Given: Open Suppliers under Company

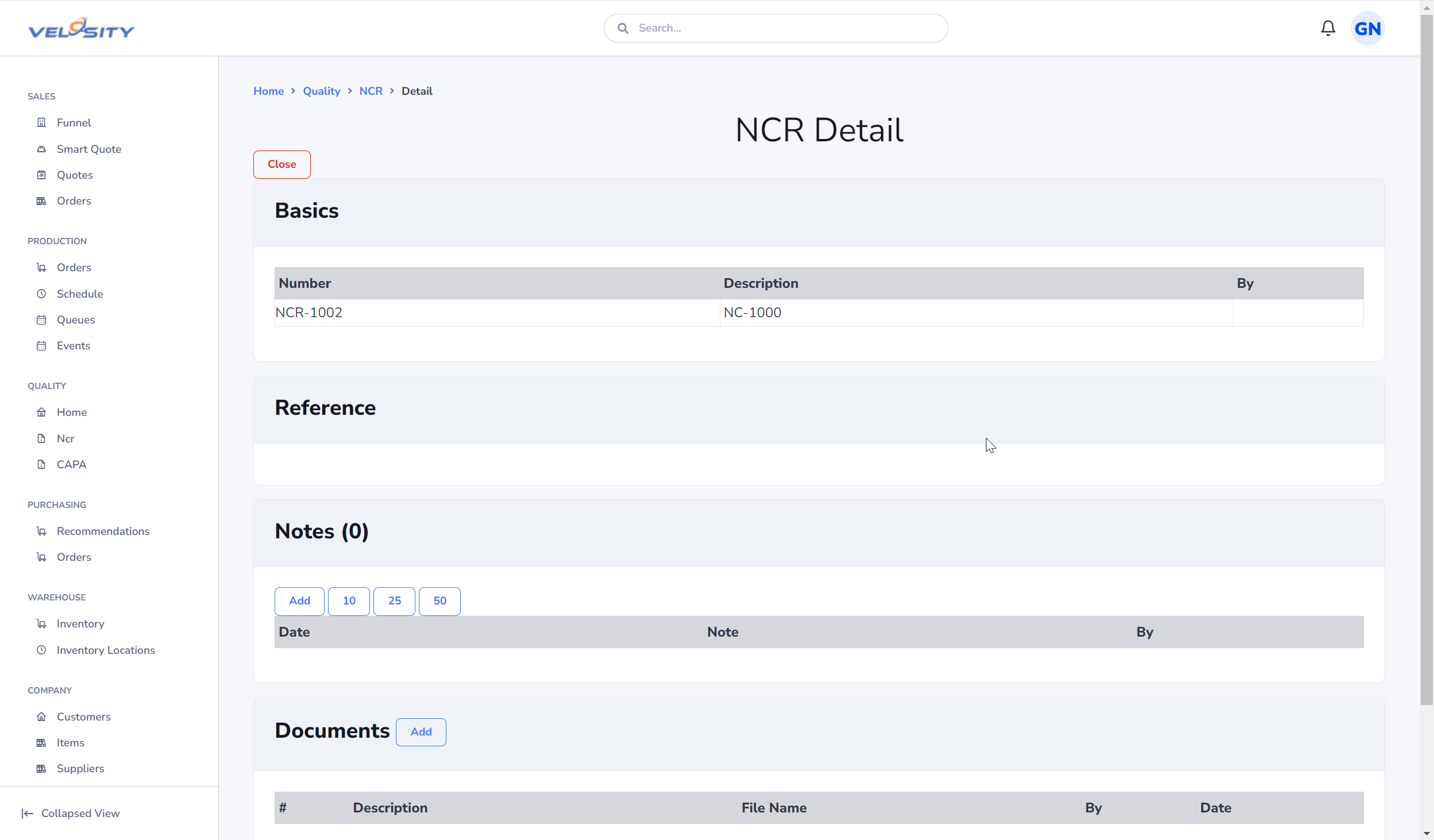Looking at the screenshot, I should click(x=80, y=768).
